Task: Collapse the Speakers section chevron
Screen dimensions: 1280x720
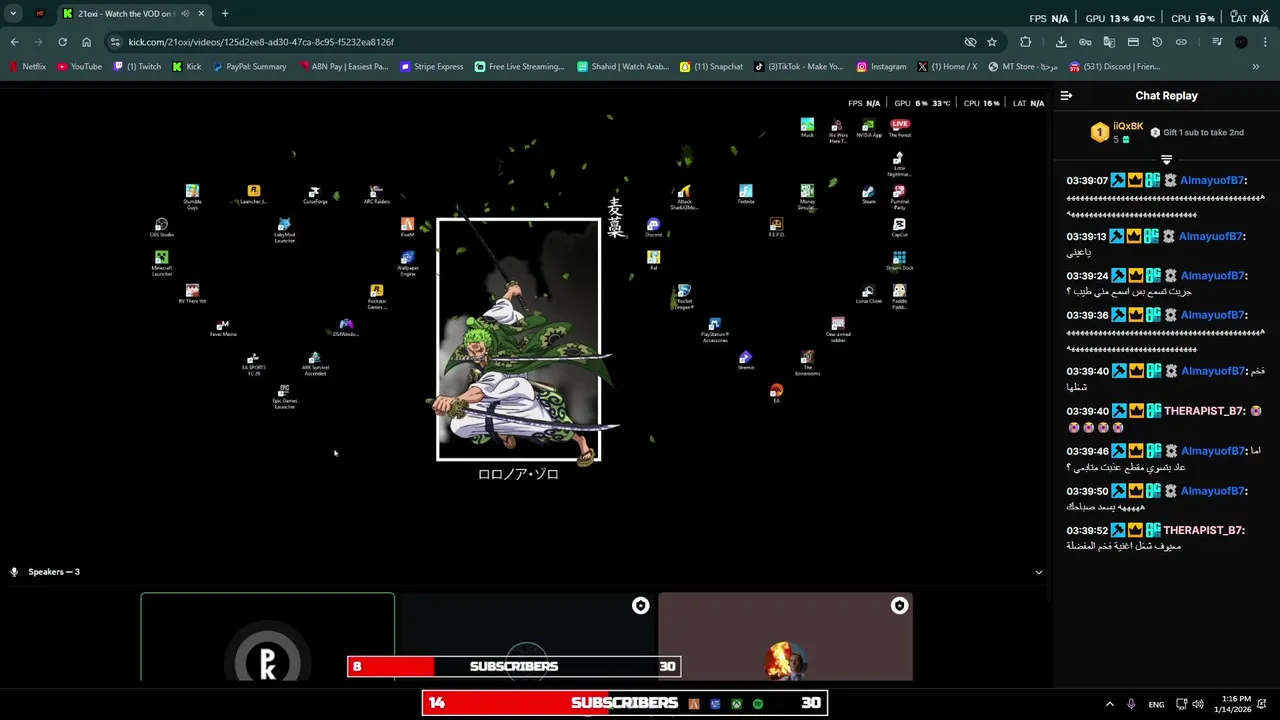Action: pos(1038,572)
